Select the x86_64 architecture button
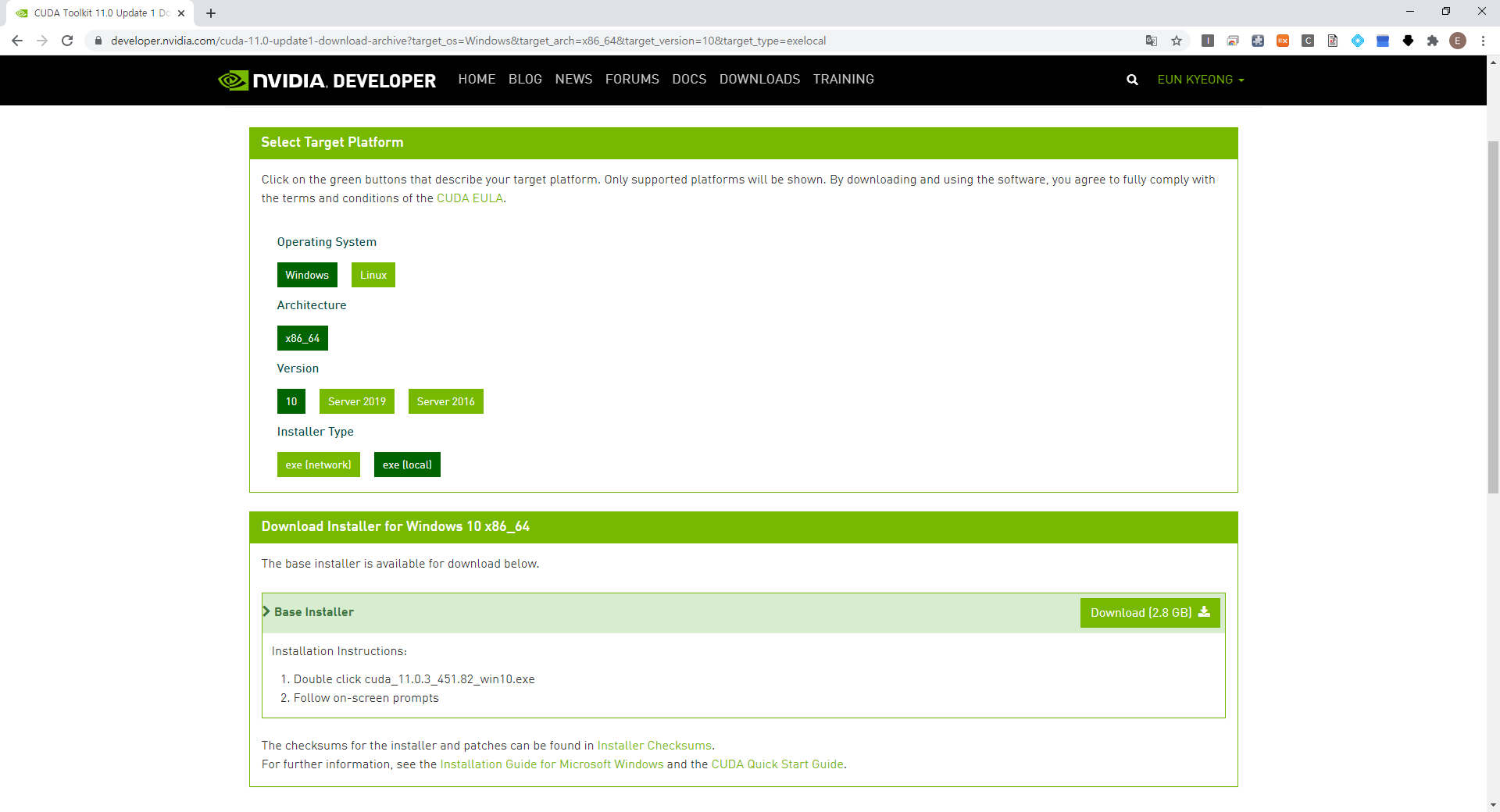 [302, 338]
